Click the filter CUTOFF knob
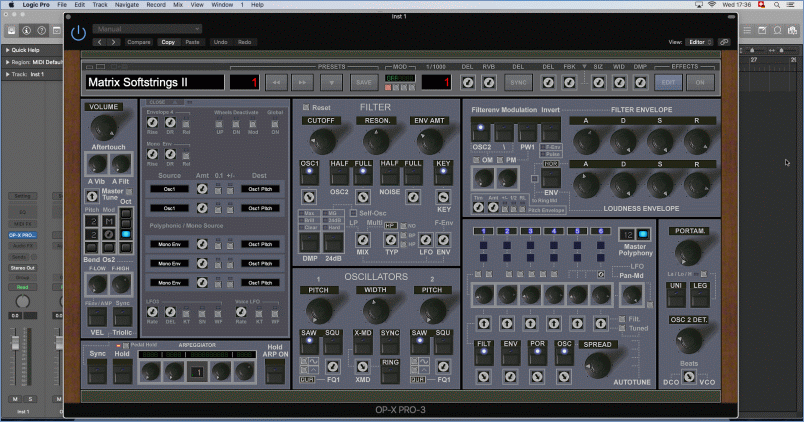Image resolution: width=804 pixels, height=422 pixels. [x=321, y=141]
